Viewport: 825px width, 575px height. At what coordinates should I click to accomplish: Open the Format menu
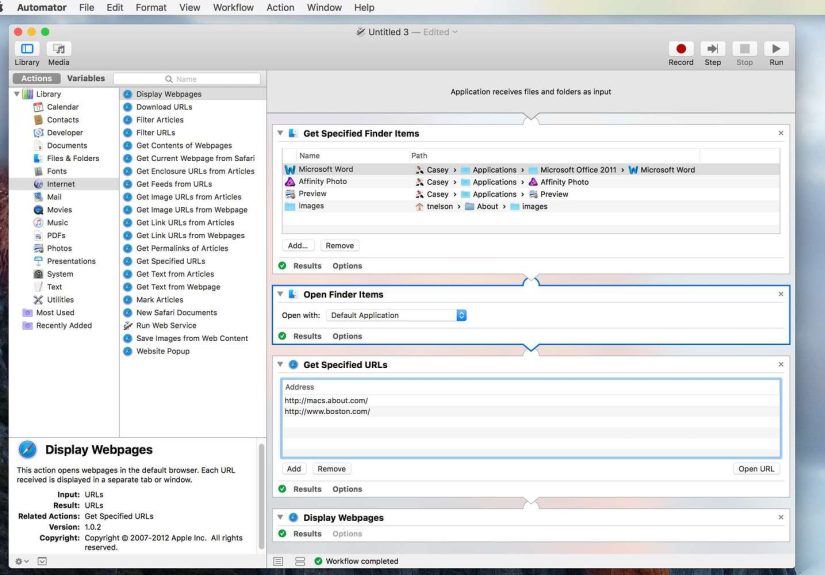[151, 7]
